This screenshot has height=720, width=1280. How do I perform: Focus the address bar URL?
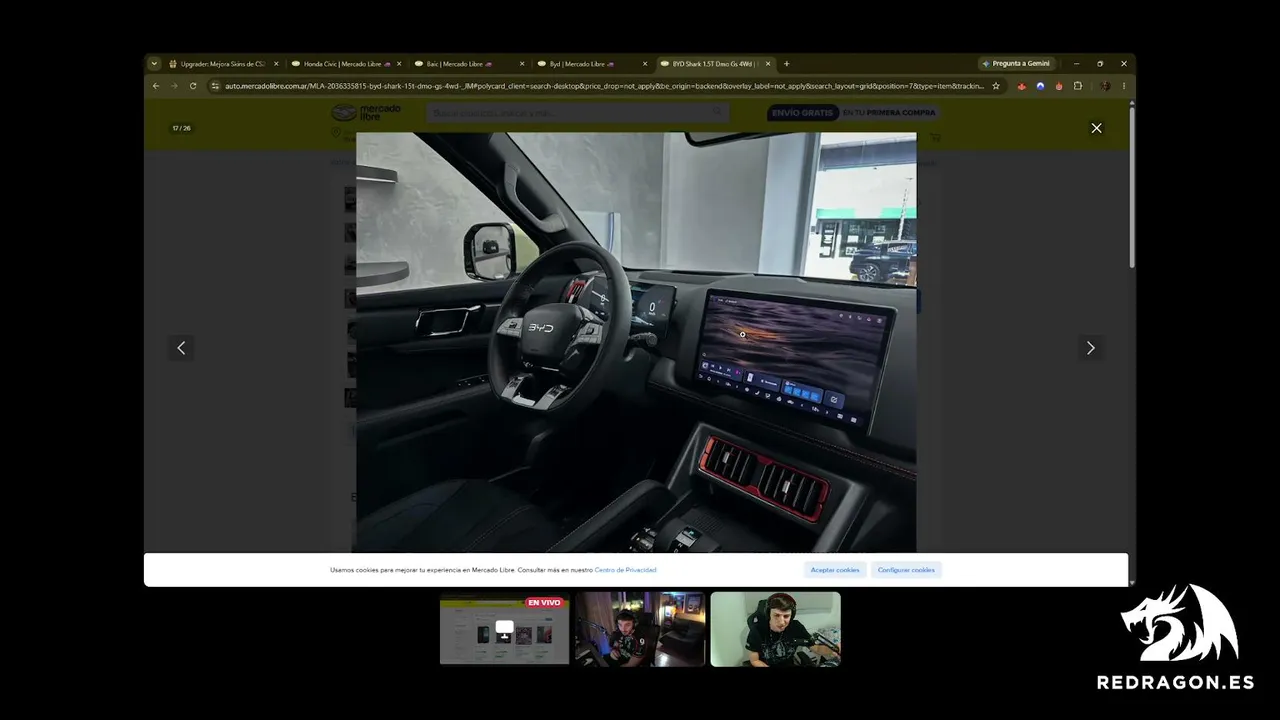604,86
